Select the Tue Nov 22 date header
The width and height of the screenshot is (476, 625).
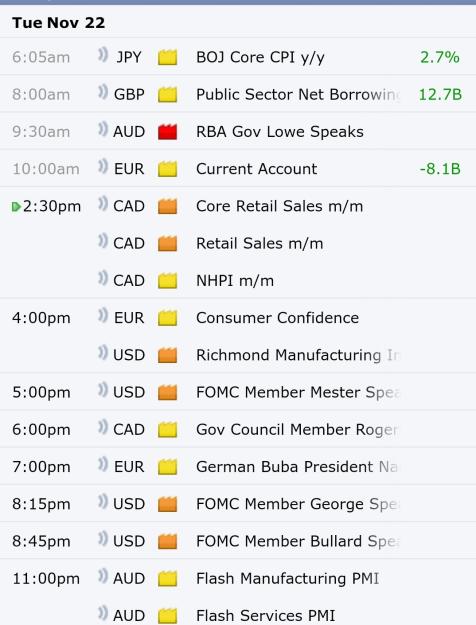pos(59,23)
